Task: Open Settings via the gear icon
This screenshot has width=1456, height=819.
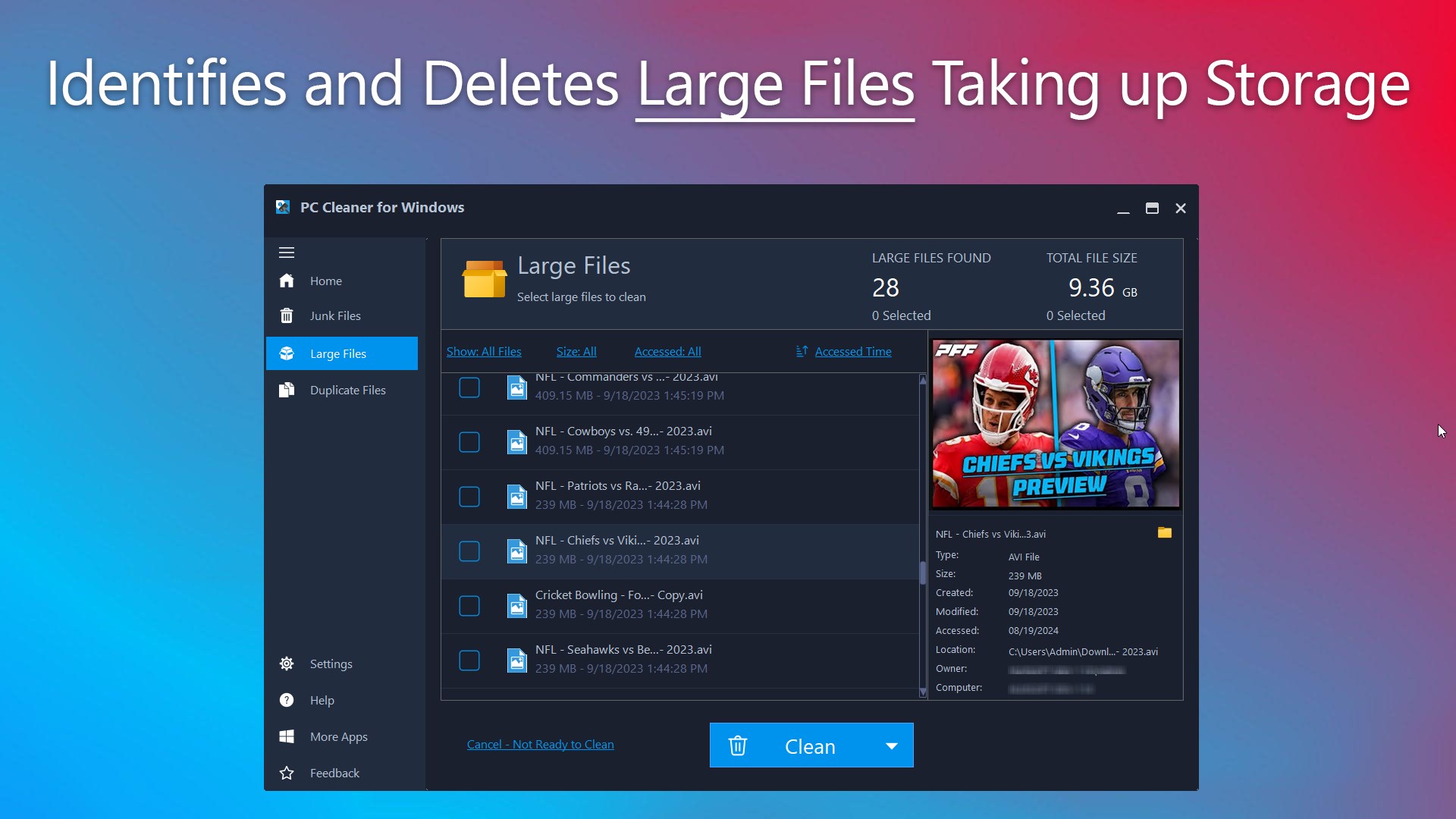Action: [287, 664]
